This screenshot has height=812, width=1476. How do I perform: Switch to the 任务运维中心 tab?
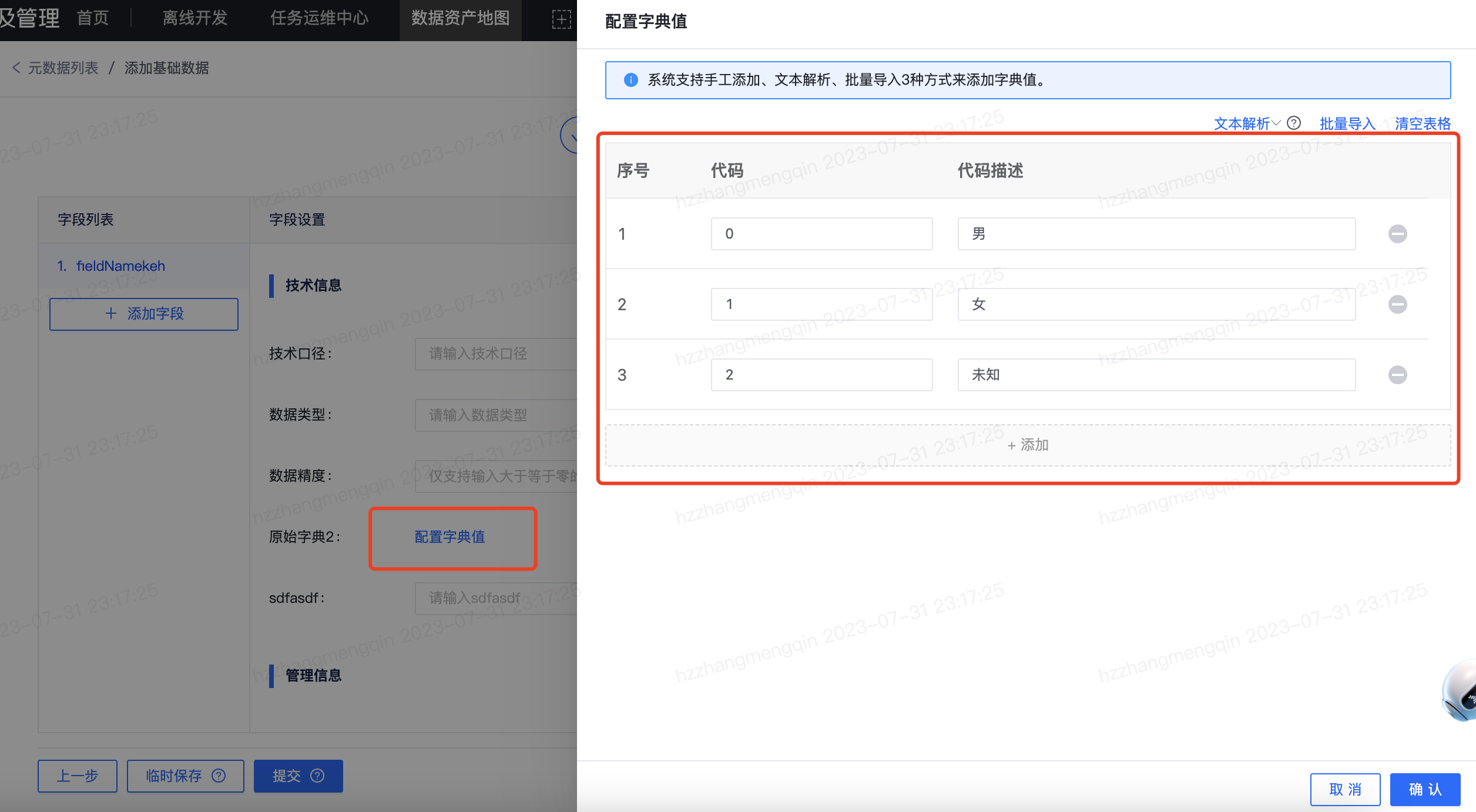[x=320, y=18]
